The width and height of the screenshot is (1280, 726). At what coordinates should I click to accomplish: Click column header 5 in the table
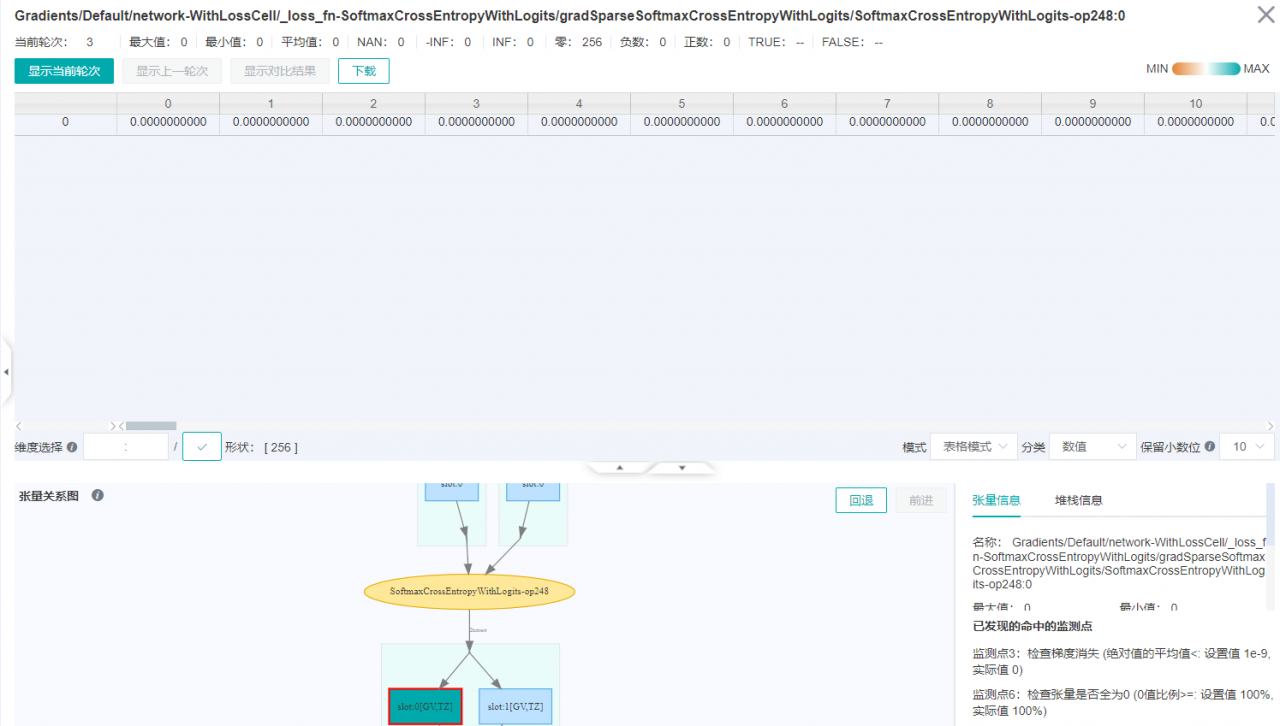tap(682, 104)
